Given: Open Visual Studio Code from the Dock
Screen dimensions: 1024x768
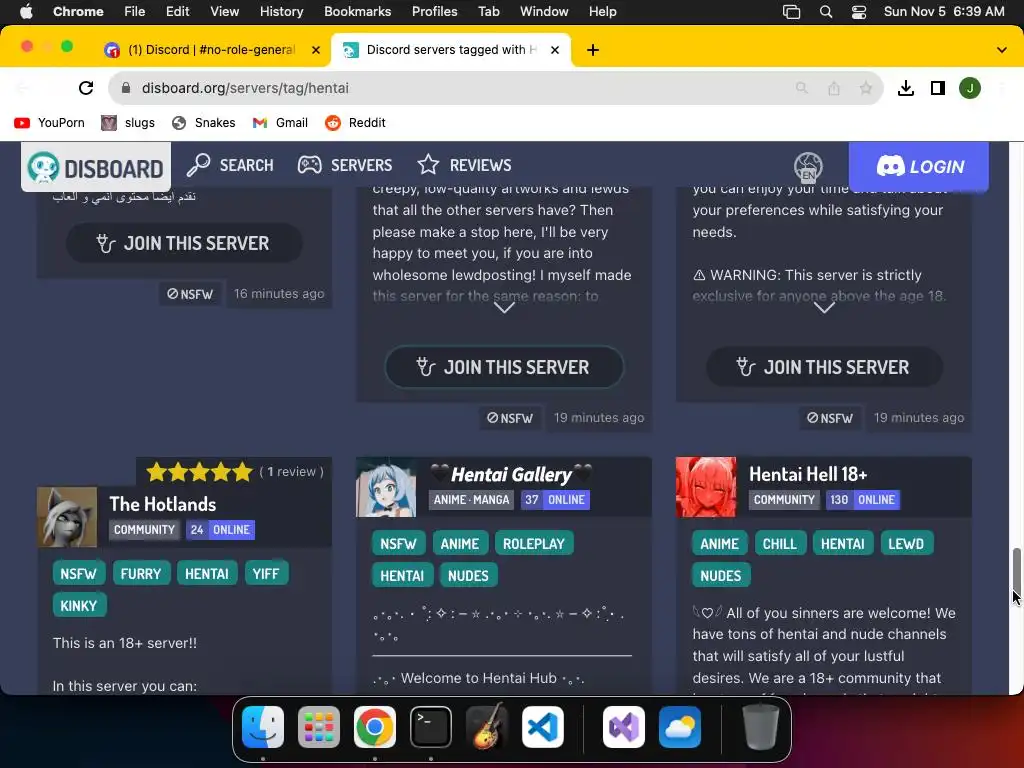Looking at the screenshot, I should [x=543, y=727].
